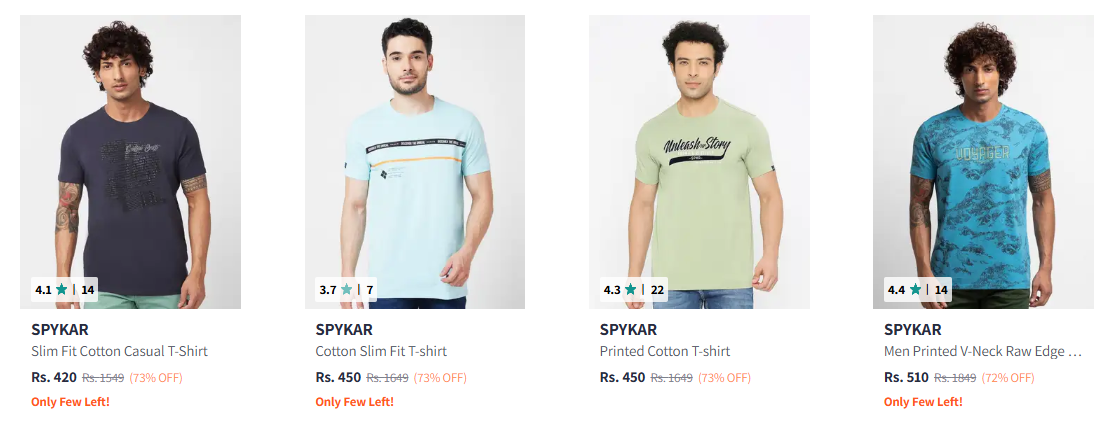Viewport: 1097px width, 431px height.
Task: Click the Rs. 420 price
Action: tap(54, 378)
